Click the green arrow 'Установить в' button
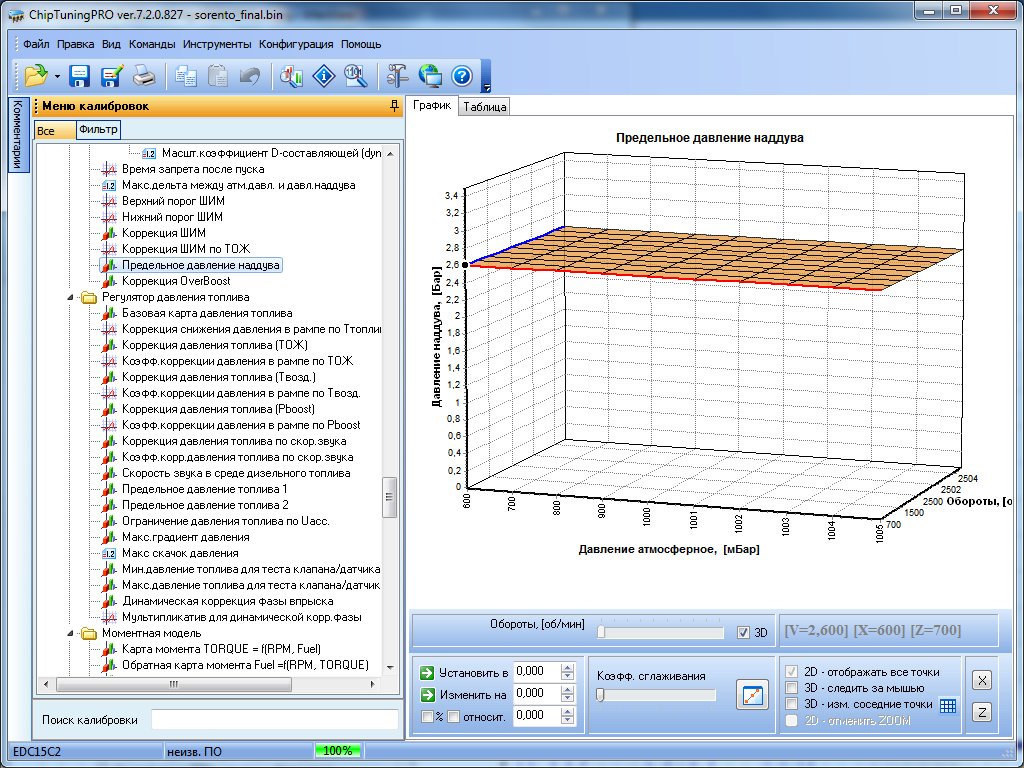 click(427, 672)
